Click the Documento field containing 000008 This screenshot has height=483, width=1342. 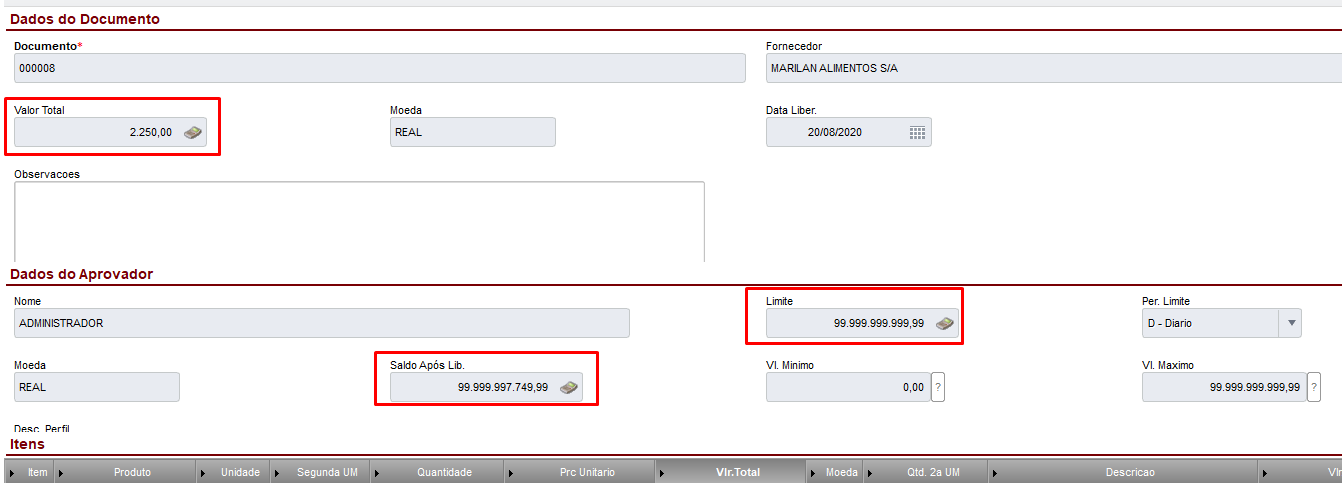coord(380,68)
